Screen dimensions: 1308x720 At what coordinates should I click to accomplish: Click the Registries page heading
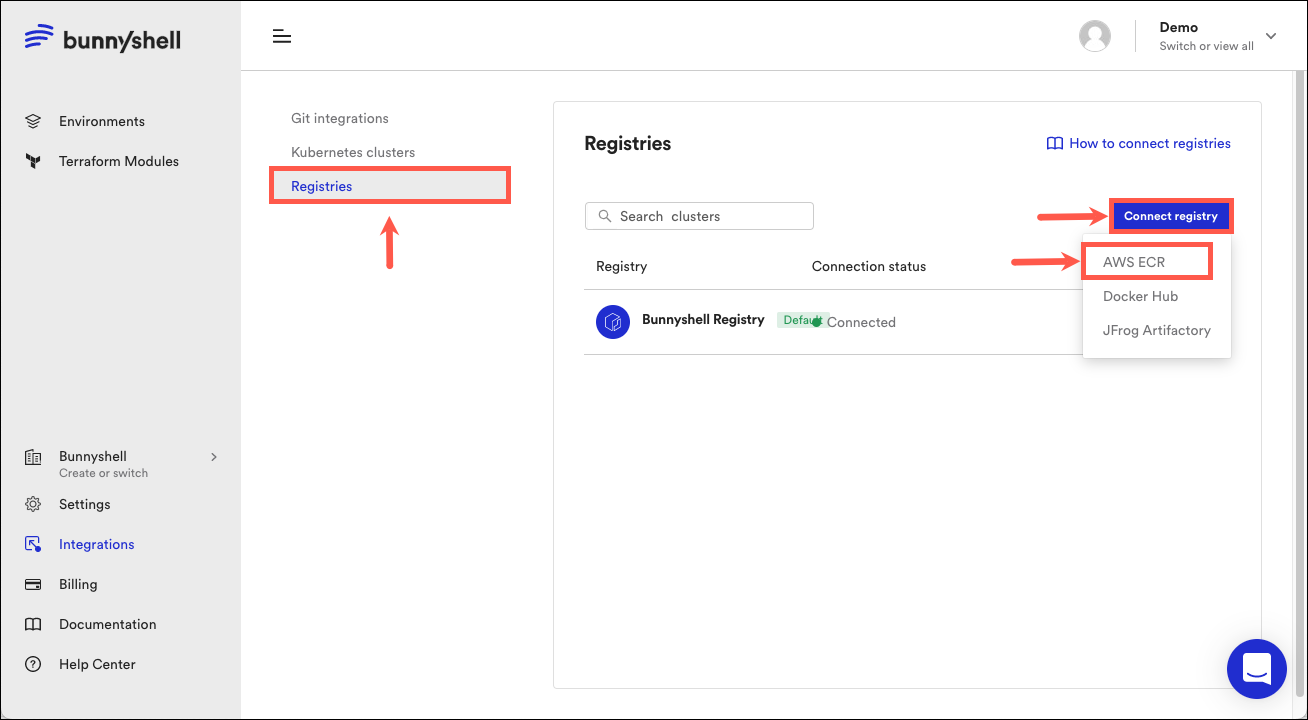(628, 143)
